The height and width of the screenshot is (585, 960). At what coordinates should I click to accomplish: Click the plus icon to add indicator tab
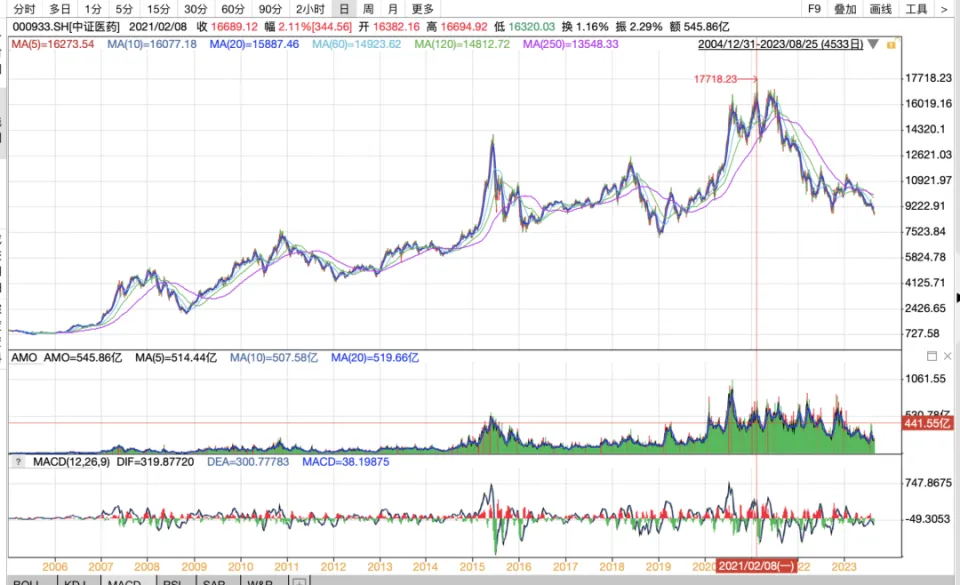click(299, 582)
